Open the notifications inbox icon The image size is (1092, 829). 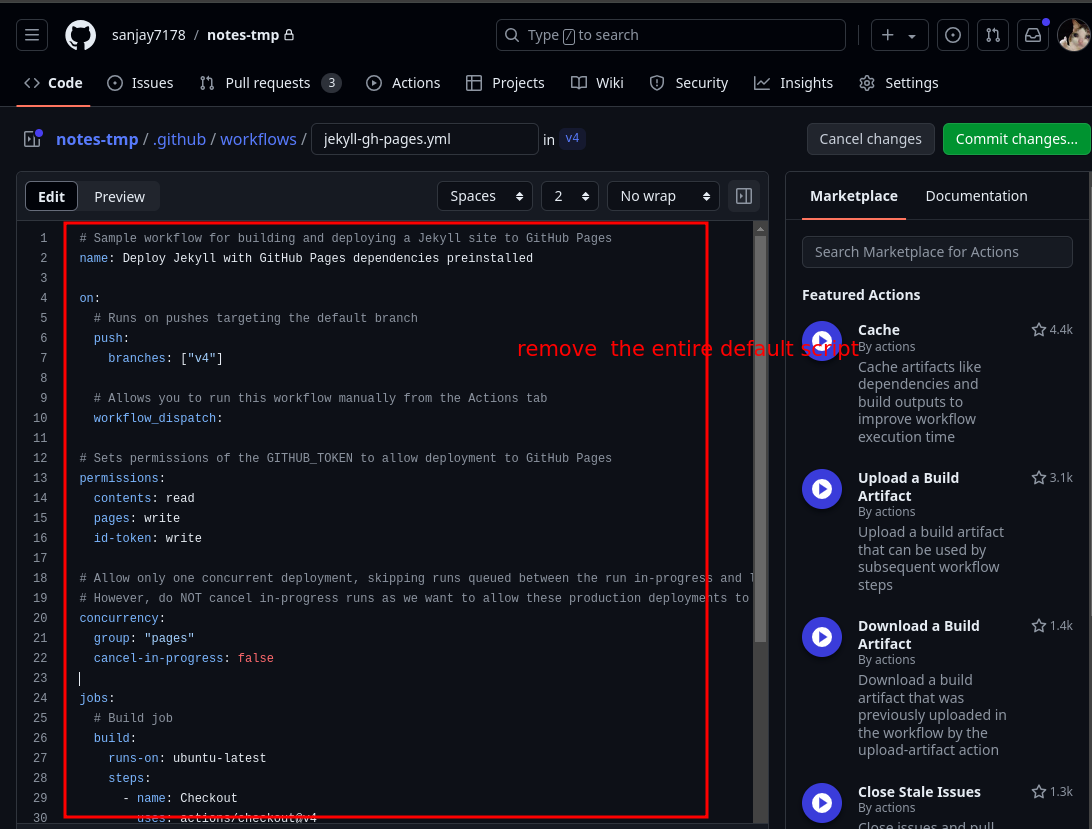[1033, 35]
